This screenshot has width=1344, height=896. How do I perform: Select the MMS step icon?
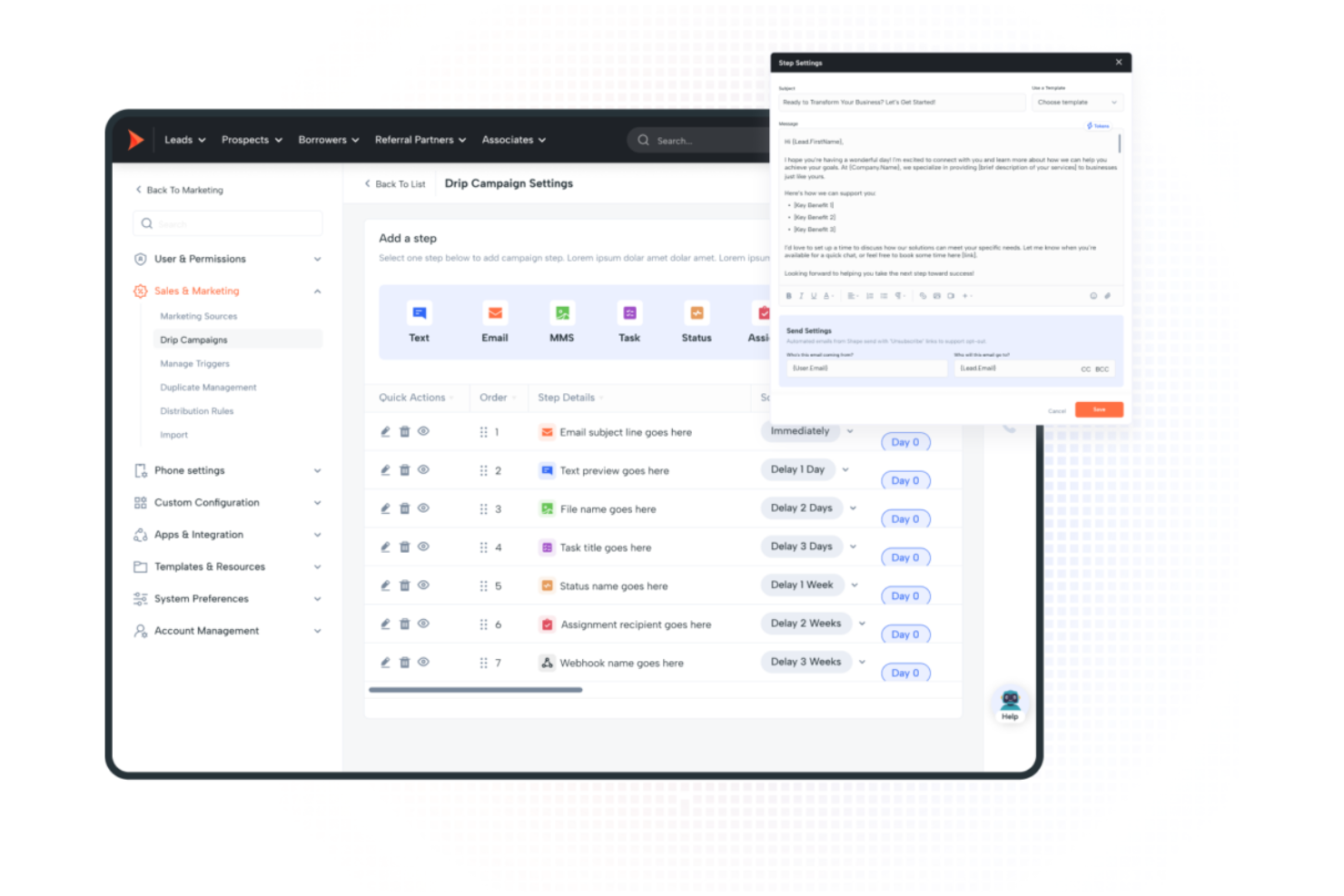(x=562, y=314)
